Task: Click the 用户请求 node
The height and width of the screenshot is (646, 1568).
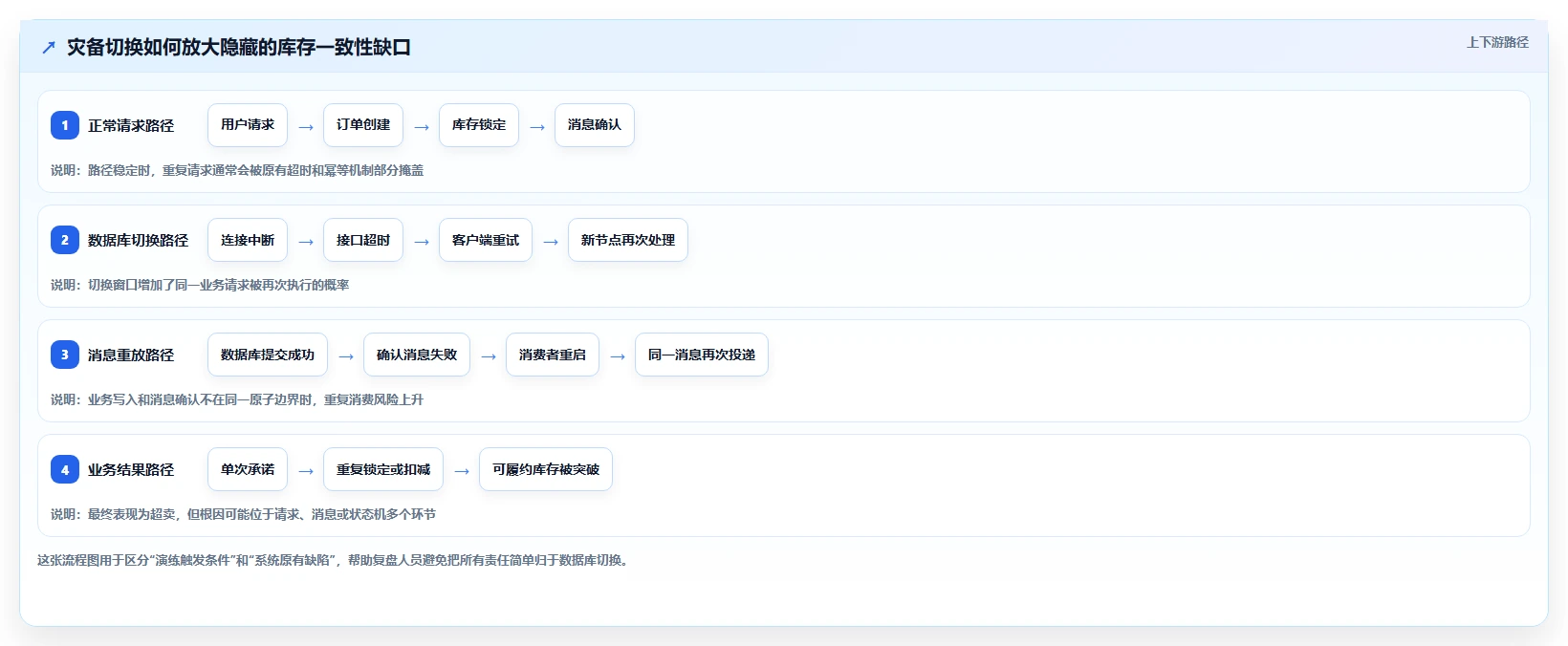Action: 248,125
